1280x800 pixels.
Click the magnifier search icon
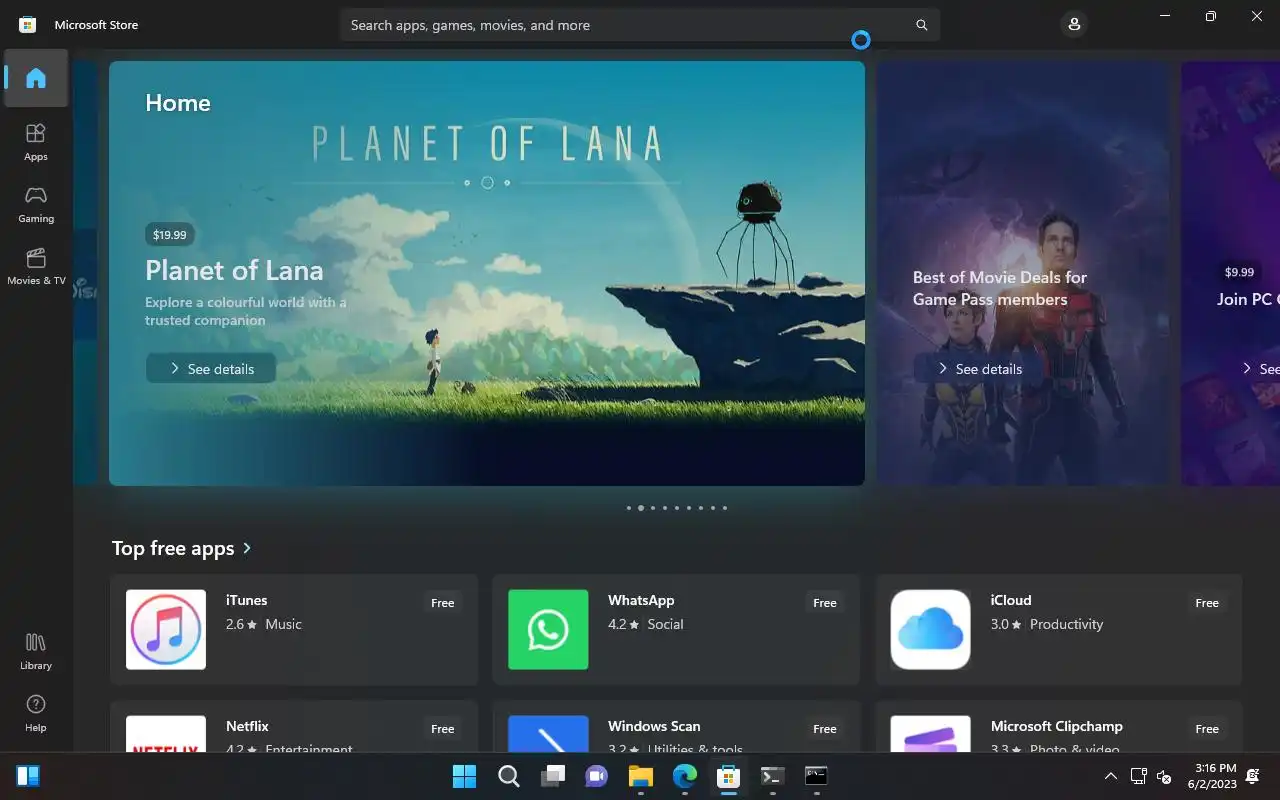coord(922,25)
